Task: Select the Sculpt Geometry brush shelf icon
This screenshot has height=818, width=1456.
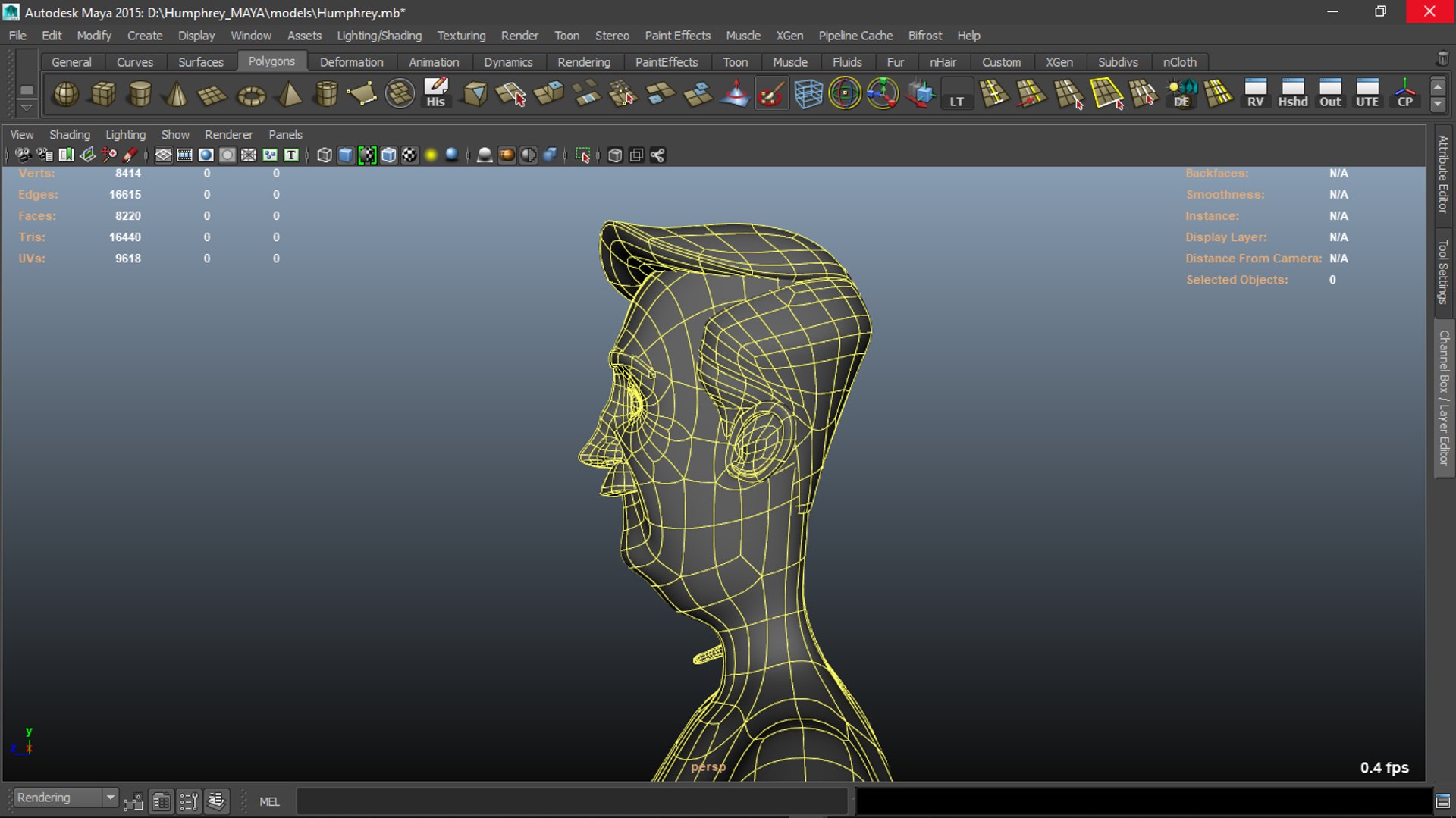Action: [771, 94]
